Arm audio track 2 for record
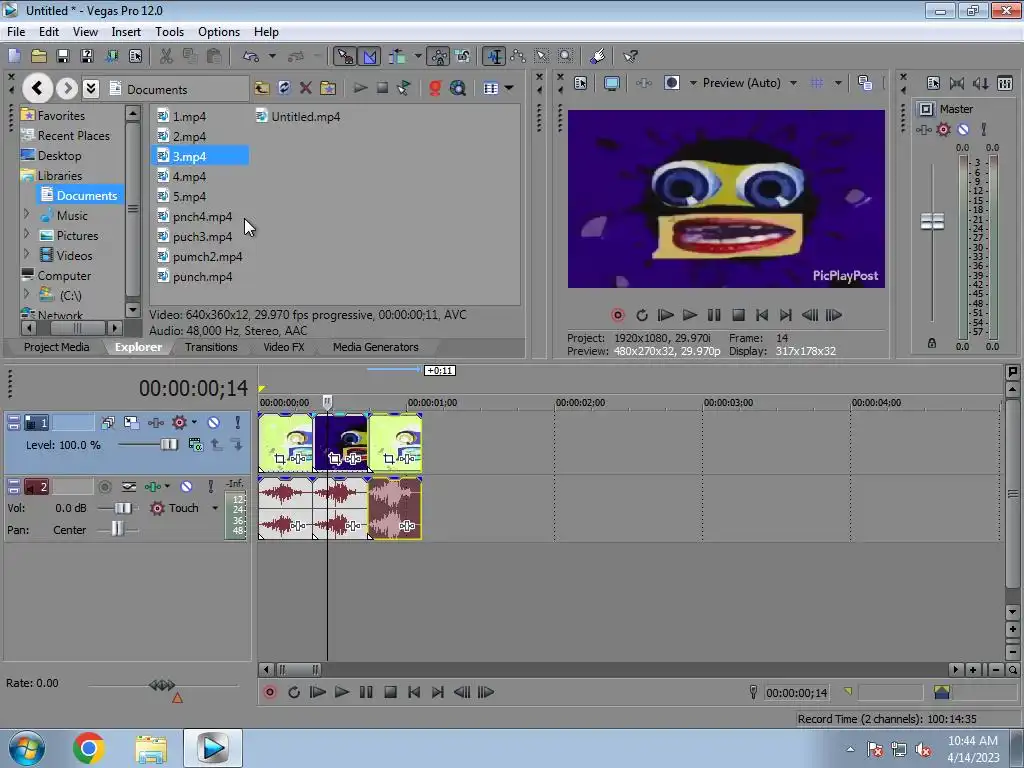Screen dimensions: 1024x768 [104, 487]
